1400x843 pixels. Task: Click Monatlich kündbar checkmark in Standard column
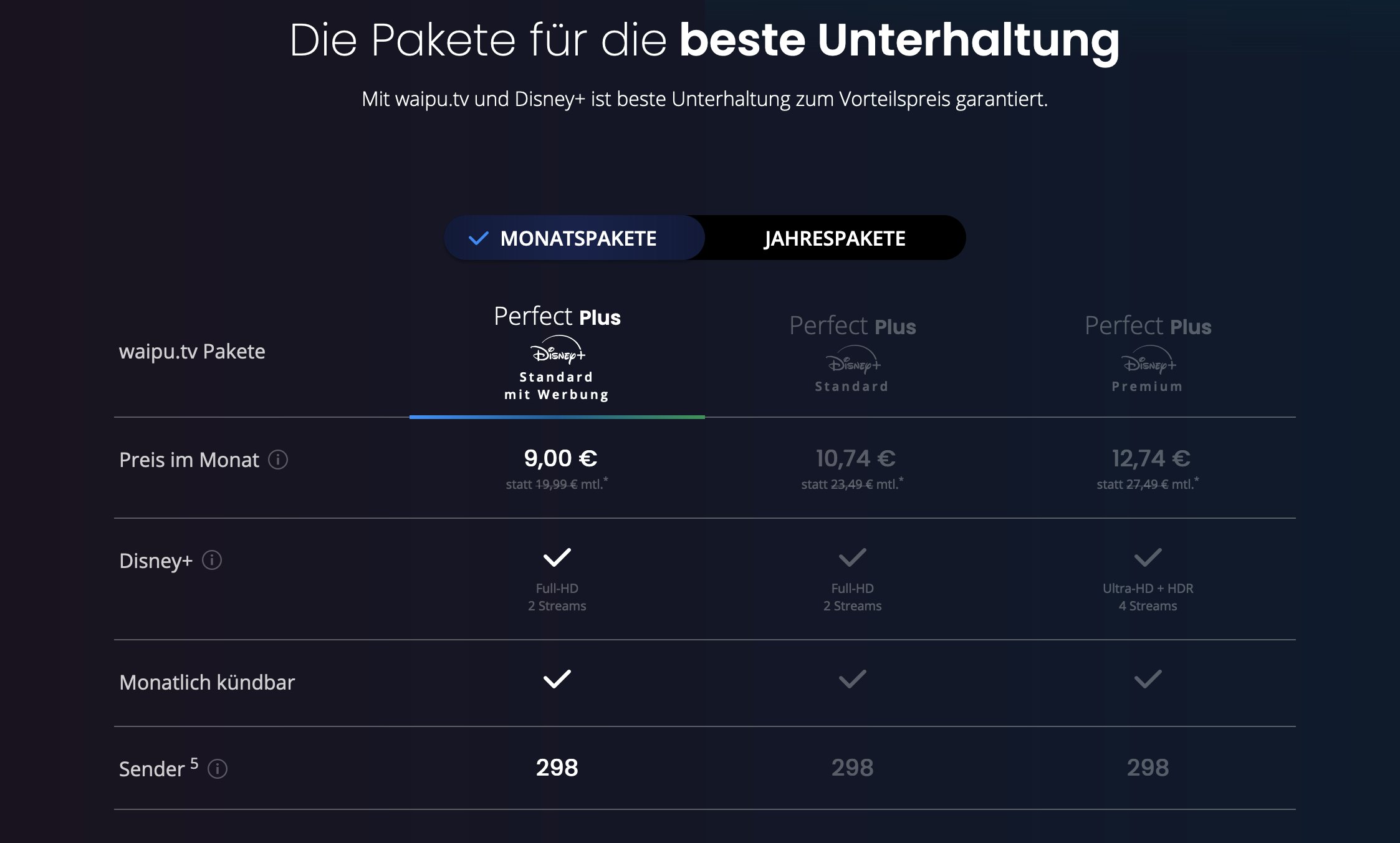(x=852, y=678)
